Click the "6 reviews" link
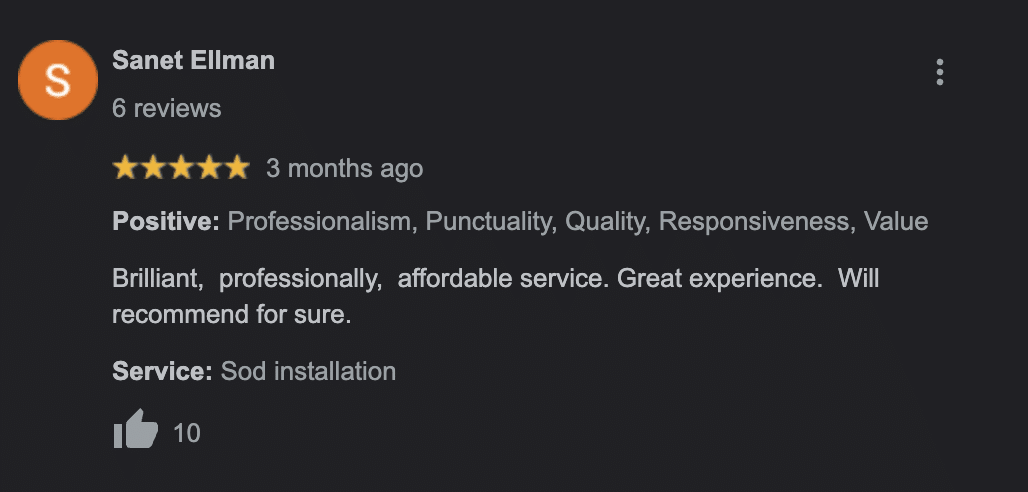Screen dimensions: 1028x492 [166, 108]
